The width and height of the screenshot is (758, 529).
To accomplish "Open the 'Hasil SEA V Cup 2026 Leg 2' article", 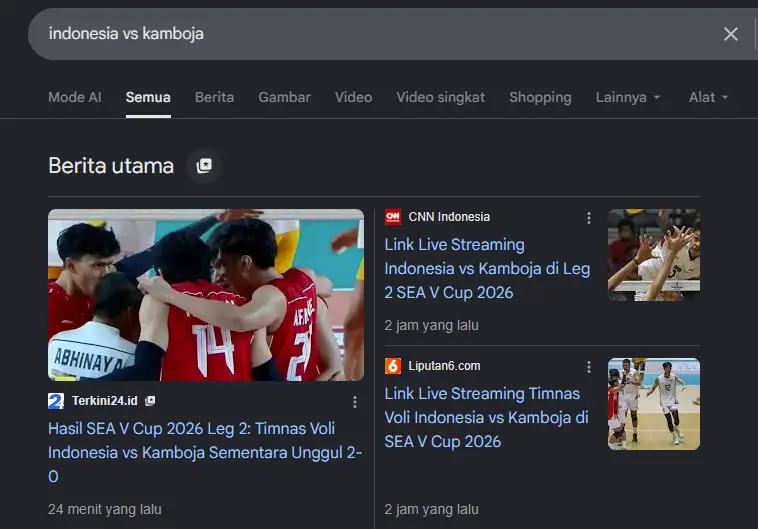I will [x=205, y=453].
